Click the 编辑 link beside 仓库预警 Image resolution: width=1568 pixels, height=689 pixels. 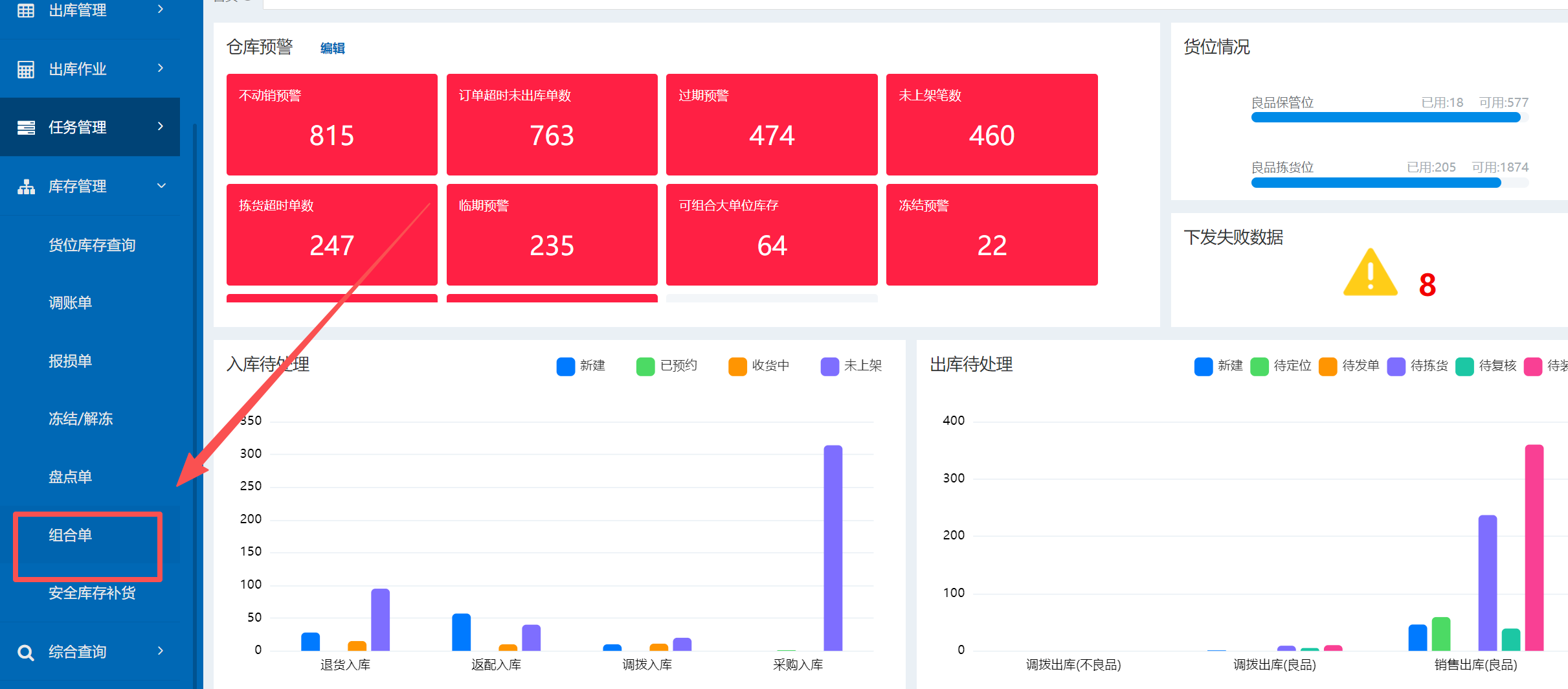tap(332, 49)
